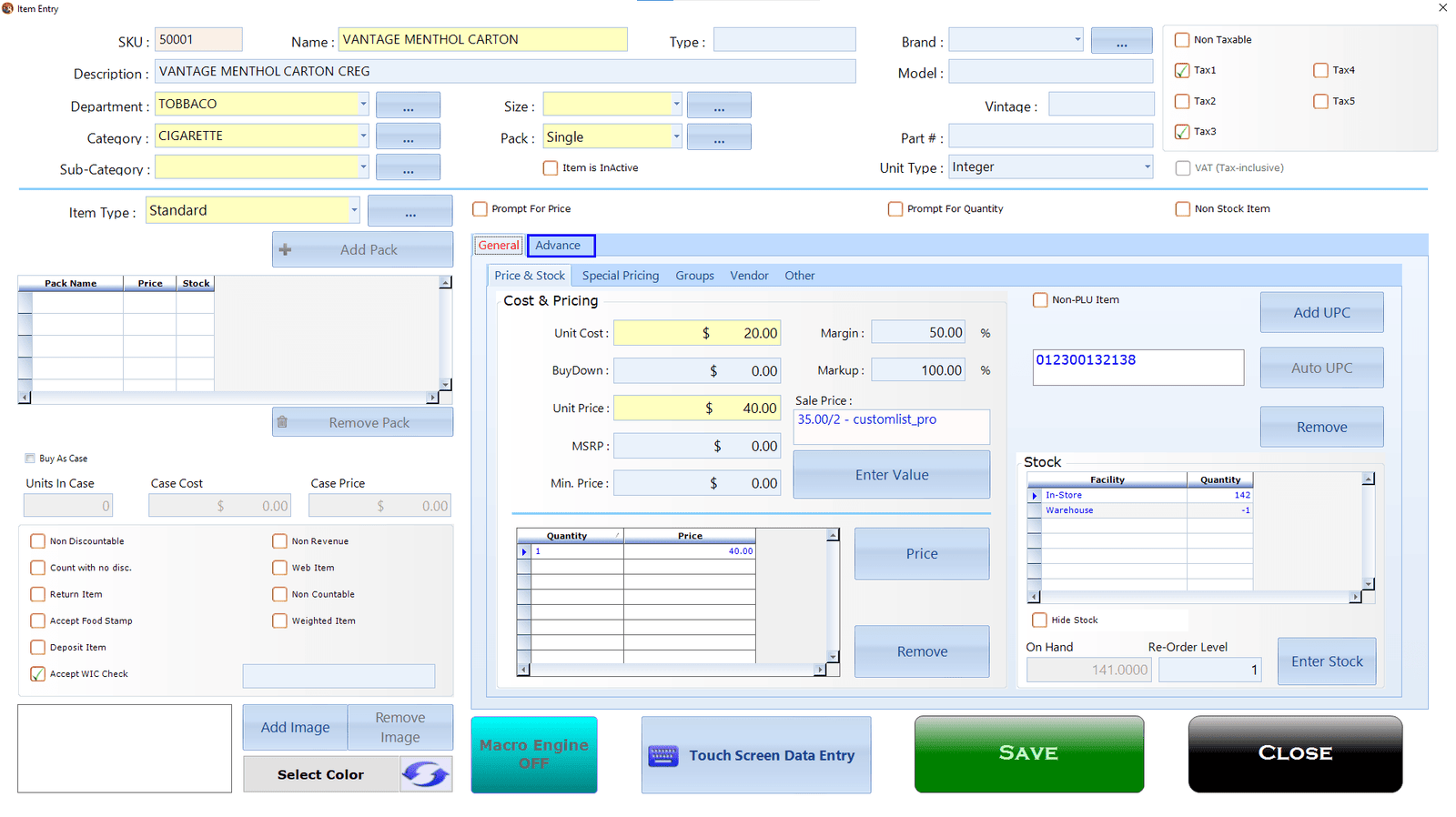Open the Sub-Category dropdown

pyautogui.click(x=362, y=167)
